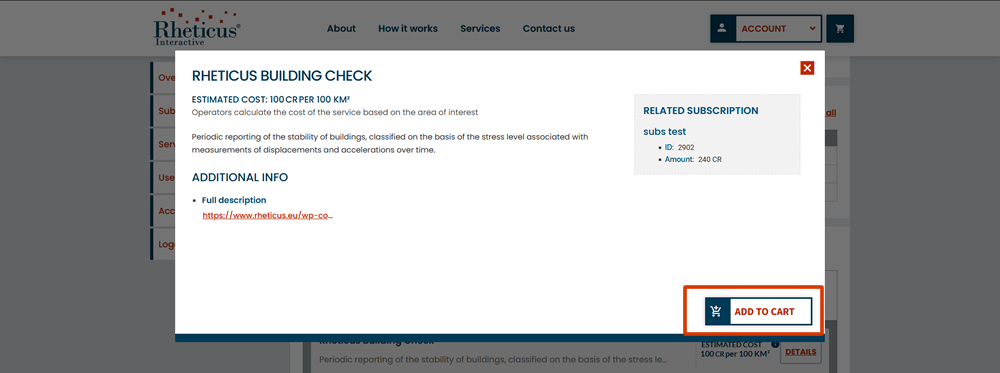Click the RELATED SUBSCRIPTION heading
1000x373 pixels.
tap(701, 111)
